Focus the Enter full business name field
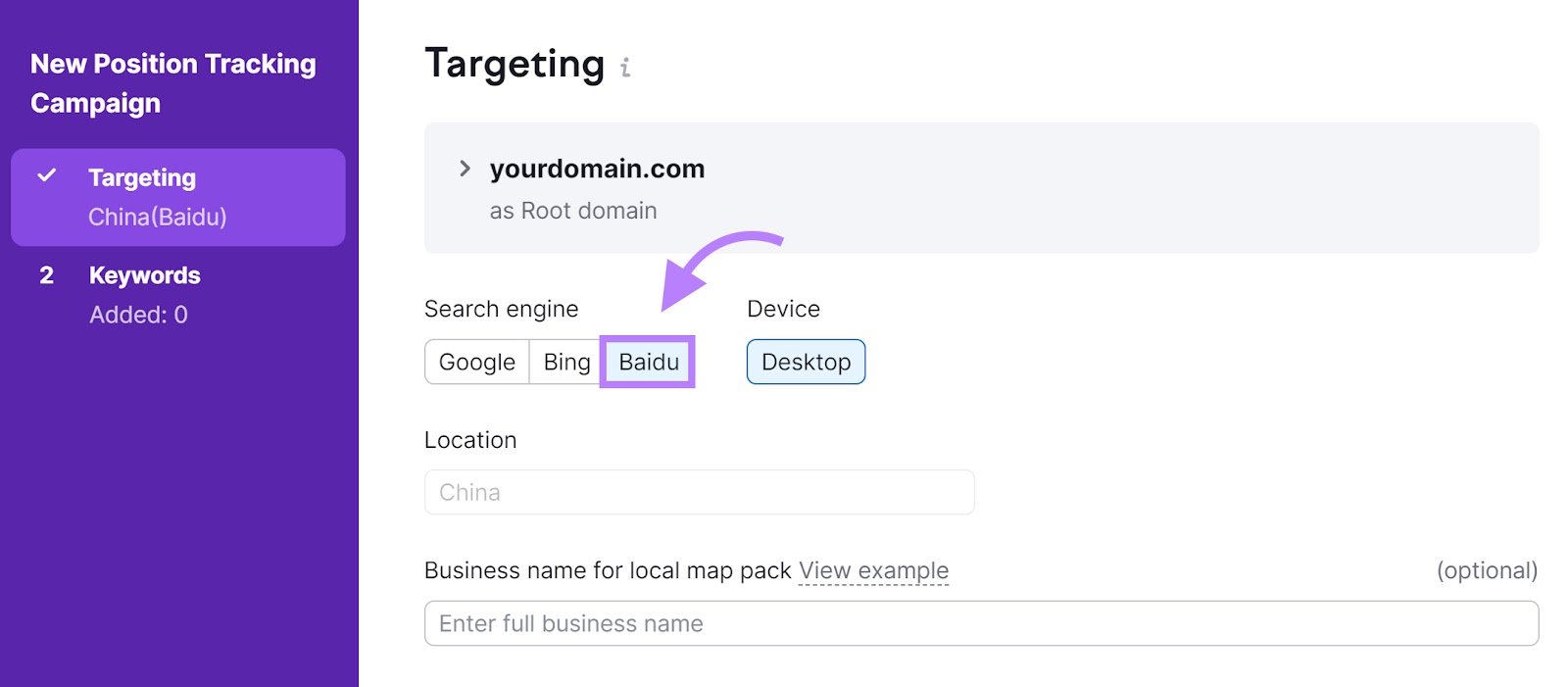This screenshot has height=687, width=1568. click(x=981, y=623)
